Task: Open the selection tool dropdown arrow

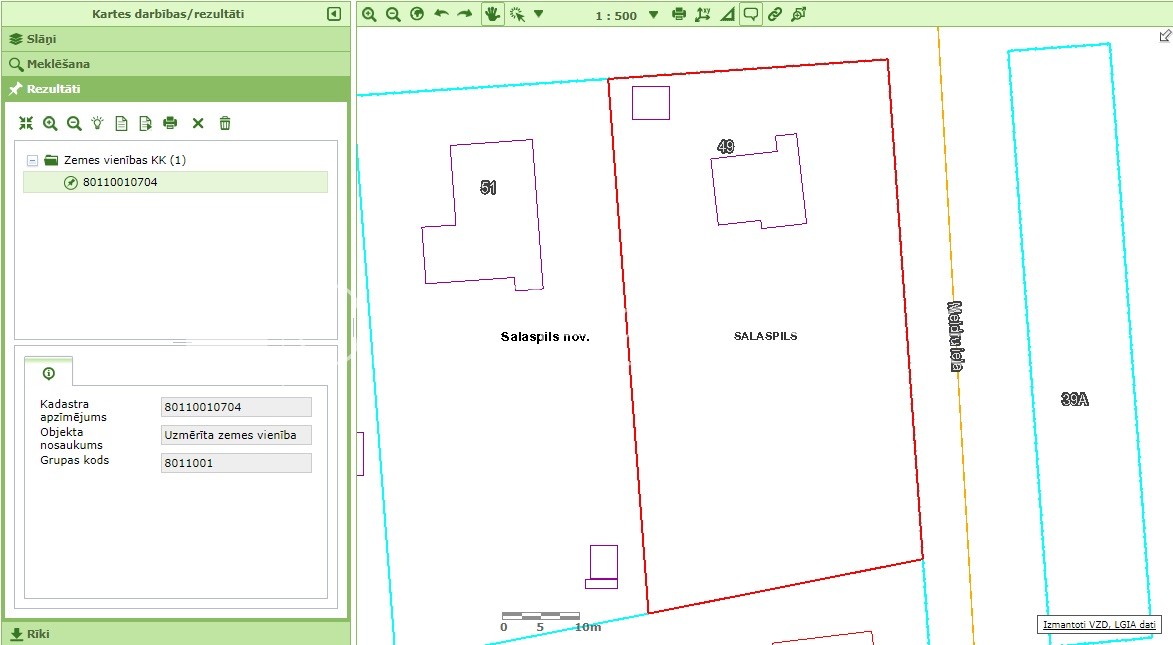Action: tap(539, 15)
